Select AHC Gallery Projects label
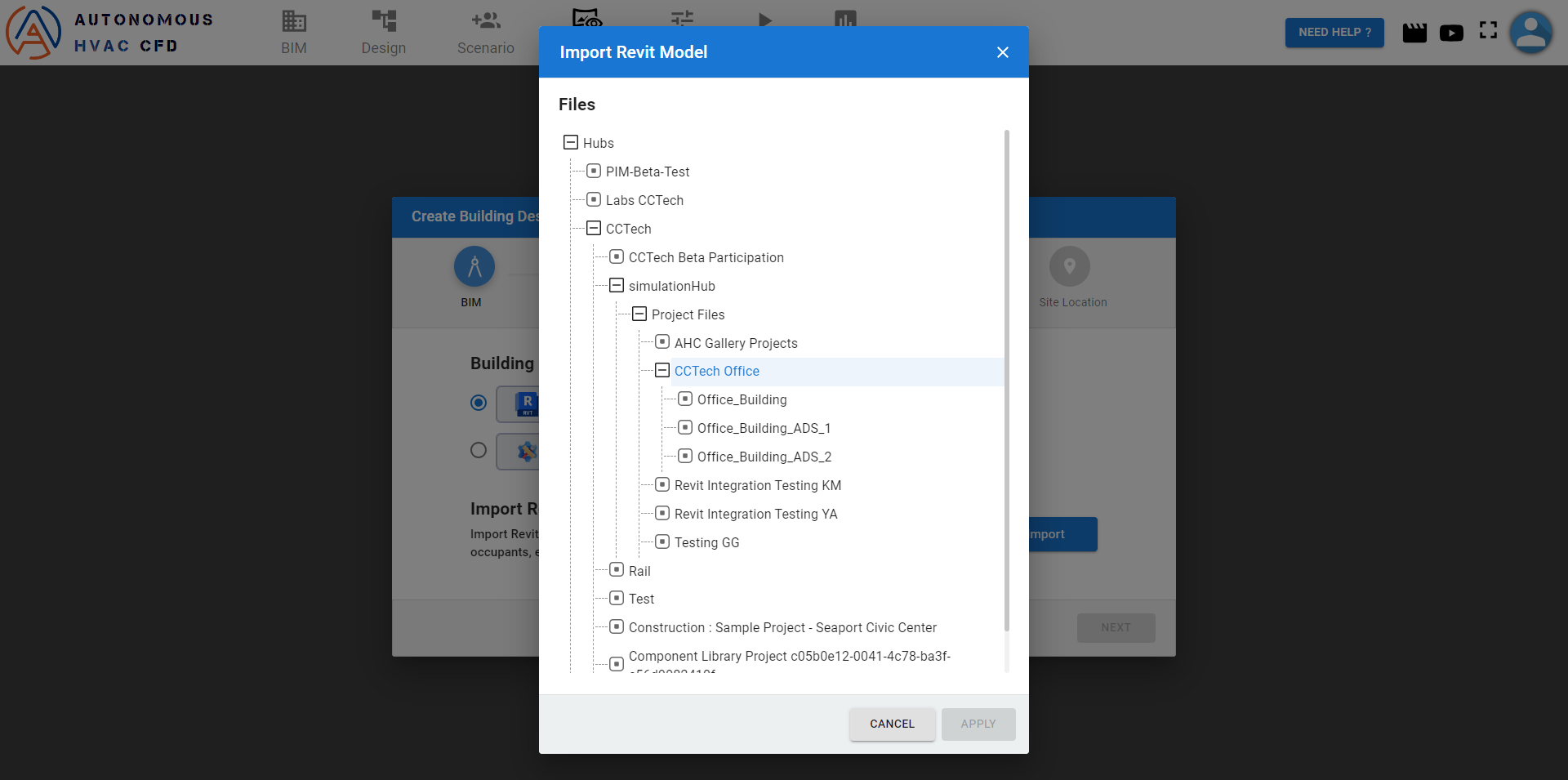Screen dimensions: 1568x780 [736, 343]
